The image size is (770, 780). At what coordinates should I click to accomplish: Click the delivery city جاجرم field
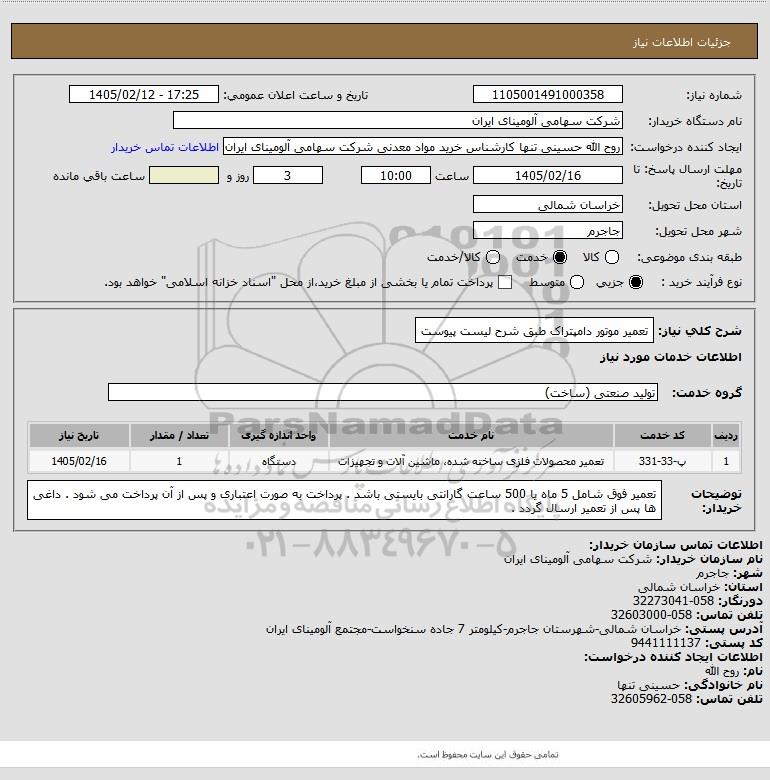(548, 230)
